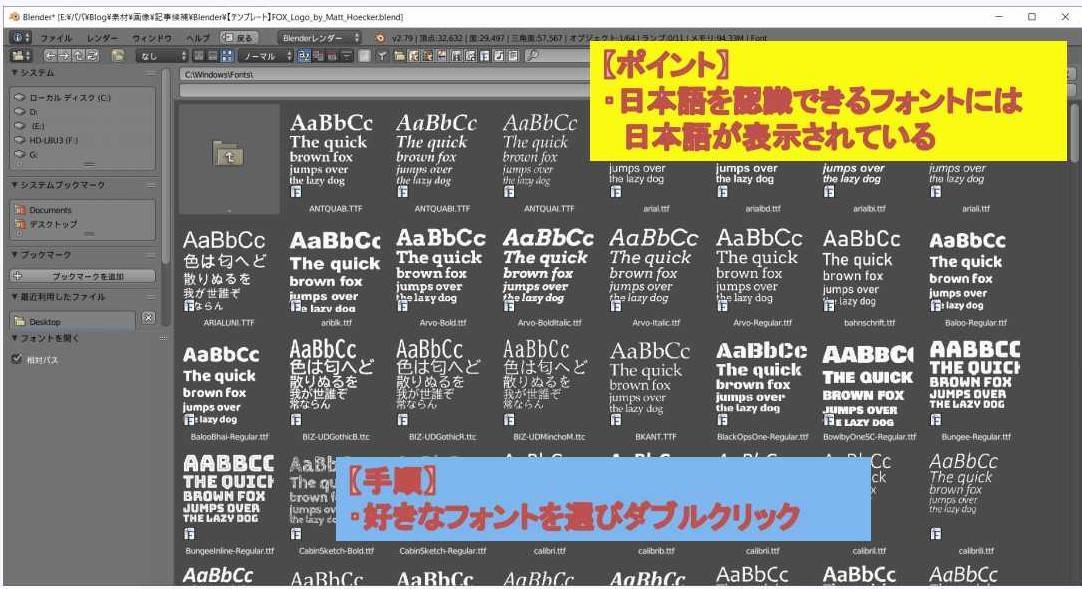Create a new directory

pyautogui.click(x=118, y=56)
